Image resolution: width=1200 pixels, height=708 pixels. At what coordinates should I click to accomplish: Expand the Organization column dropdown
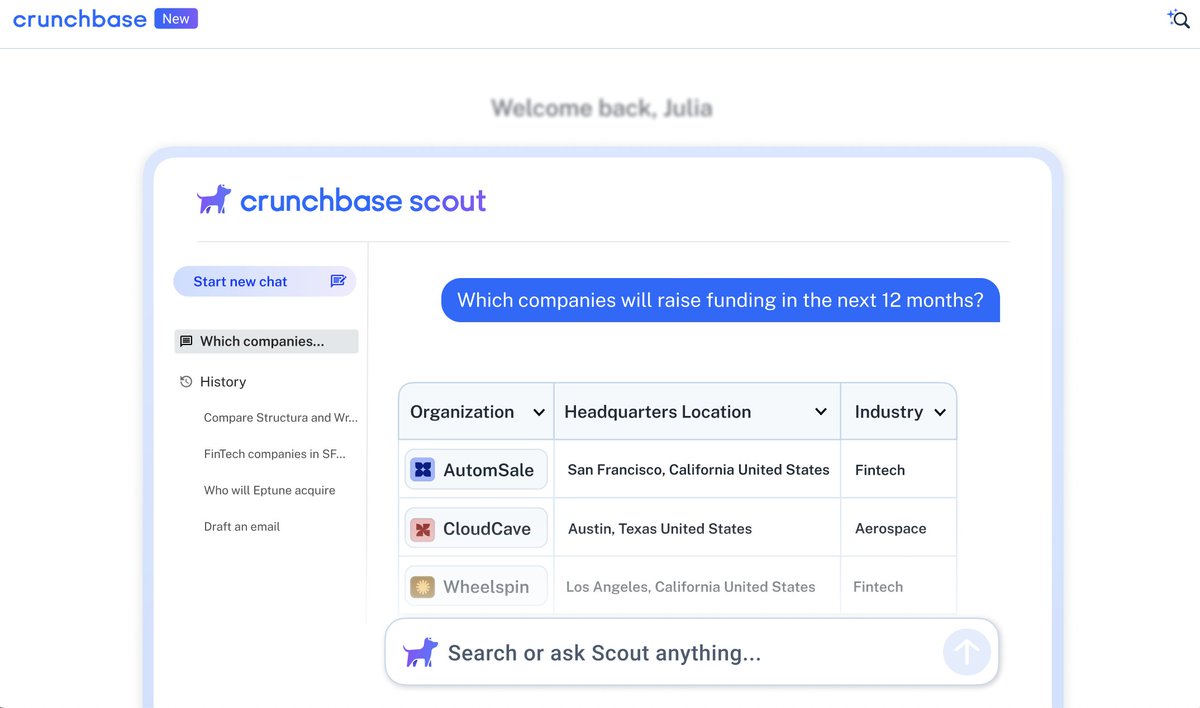[539, 413]
